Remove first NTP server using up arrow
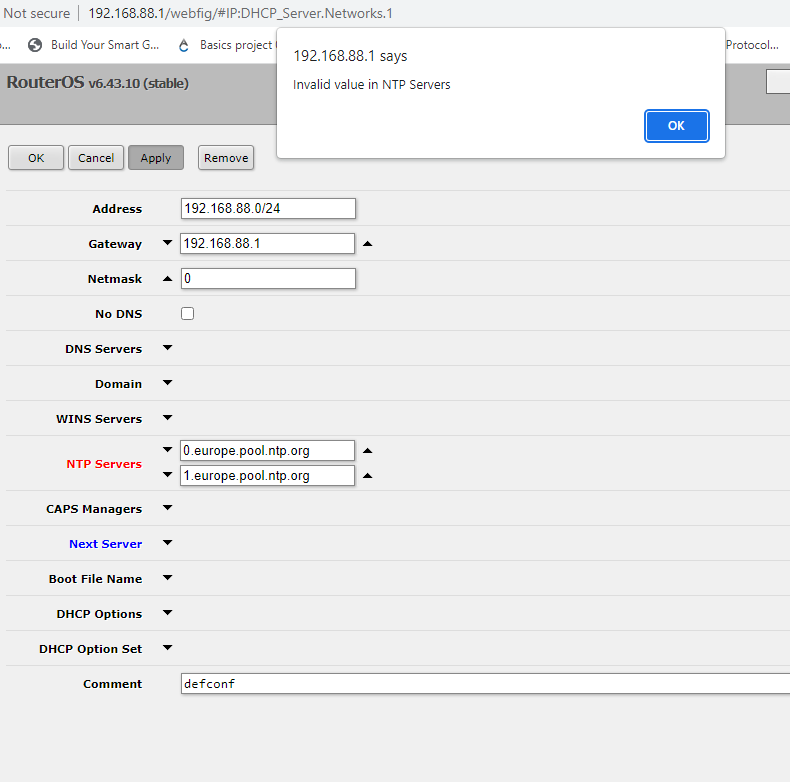790x782 pixels. point(367,451)
